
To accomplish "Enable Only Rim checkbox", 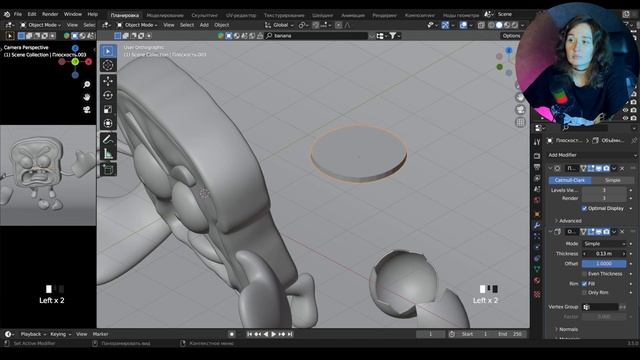I will pyautogui.click(x=584, y=293).
